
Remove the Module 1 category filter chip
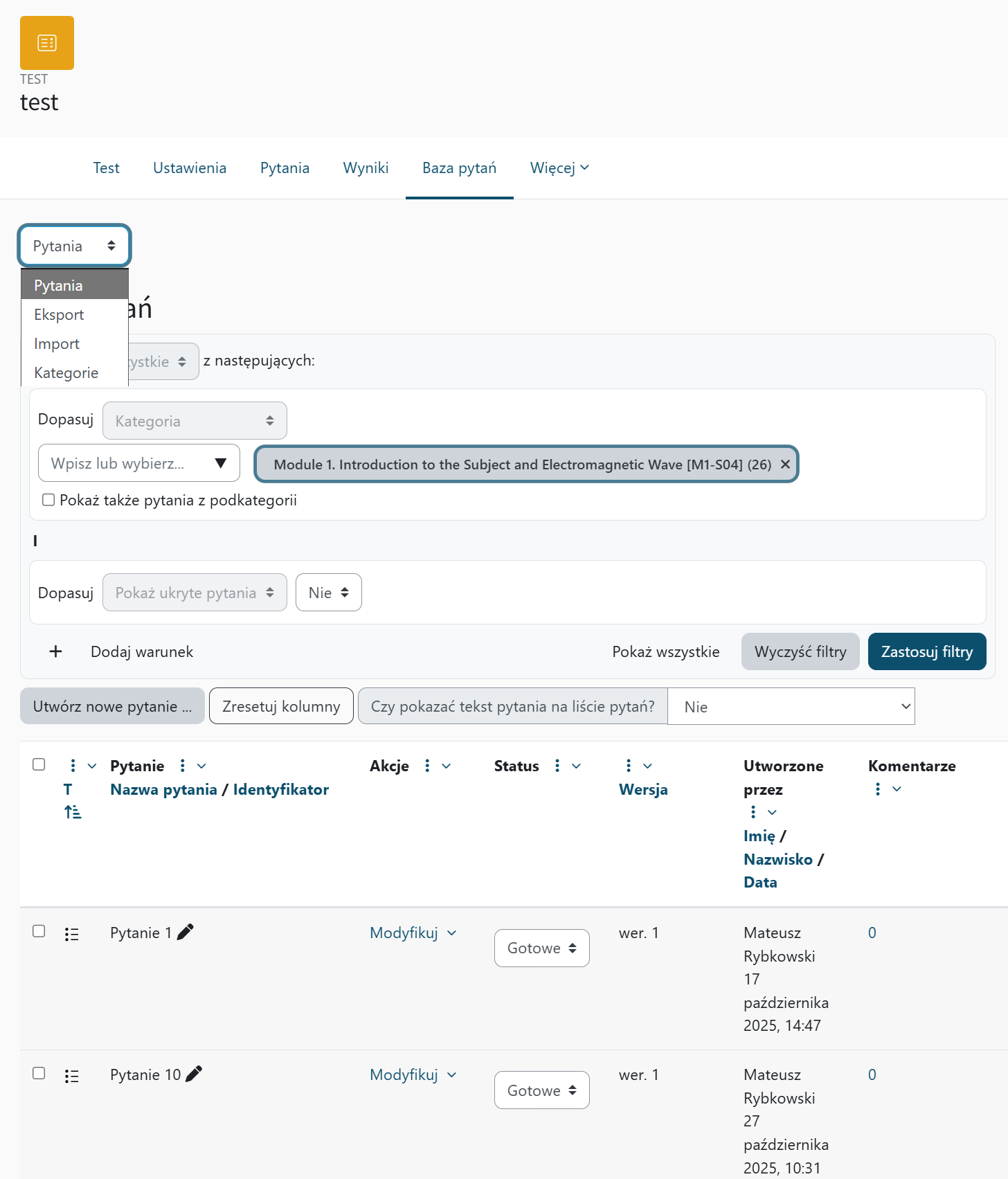click(x=785, y=465)
